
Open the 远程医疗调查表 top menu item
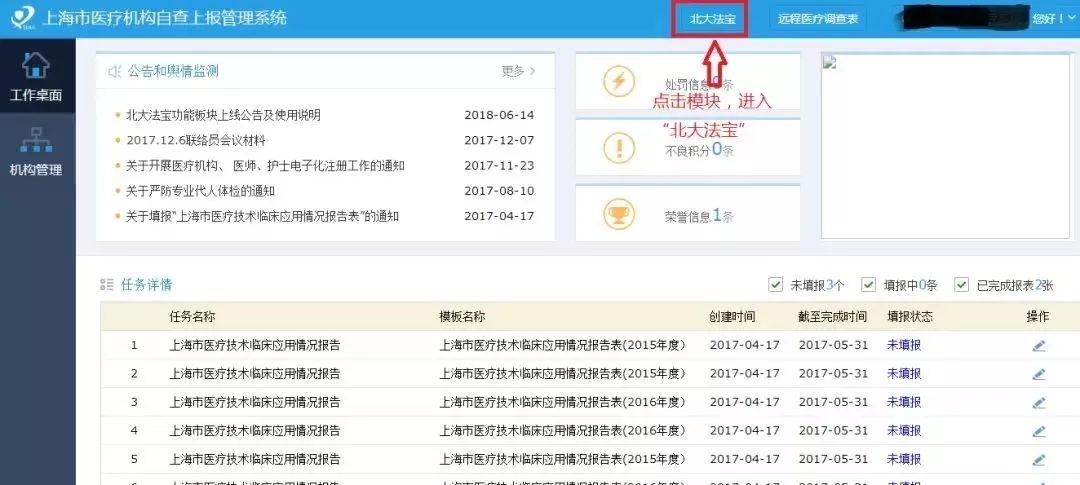817,19
